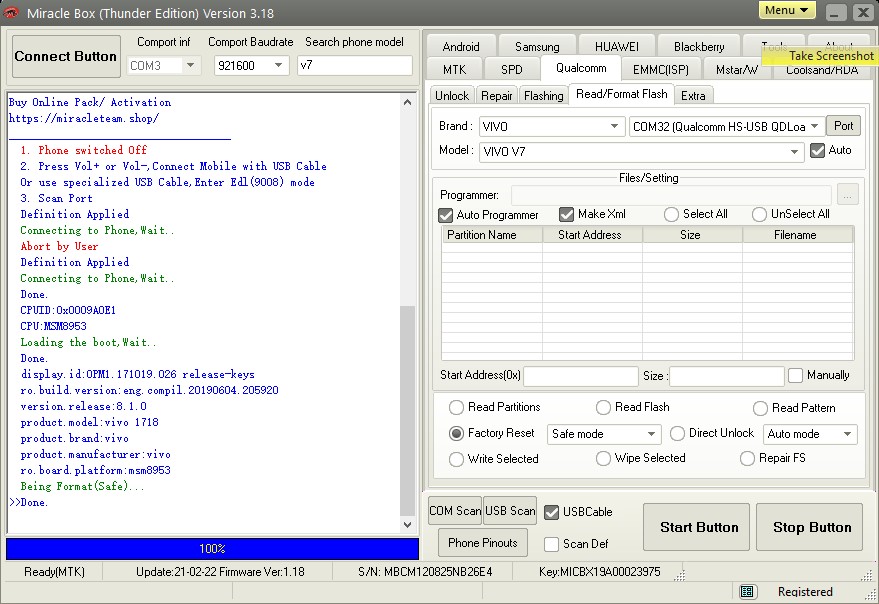
Task: Click the COM Scan button
Action: (x=455, y=511)
